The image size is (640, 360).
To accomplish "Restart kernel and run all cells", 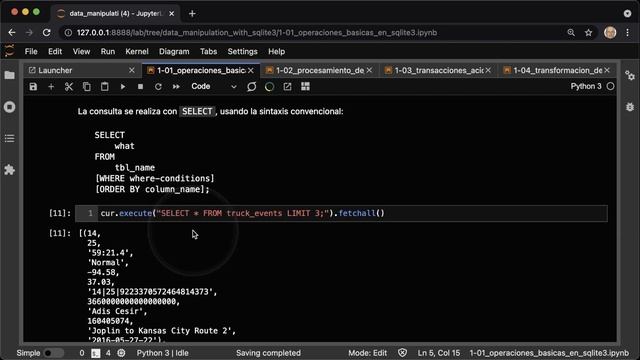I will point(176,87).
